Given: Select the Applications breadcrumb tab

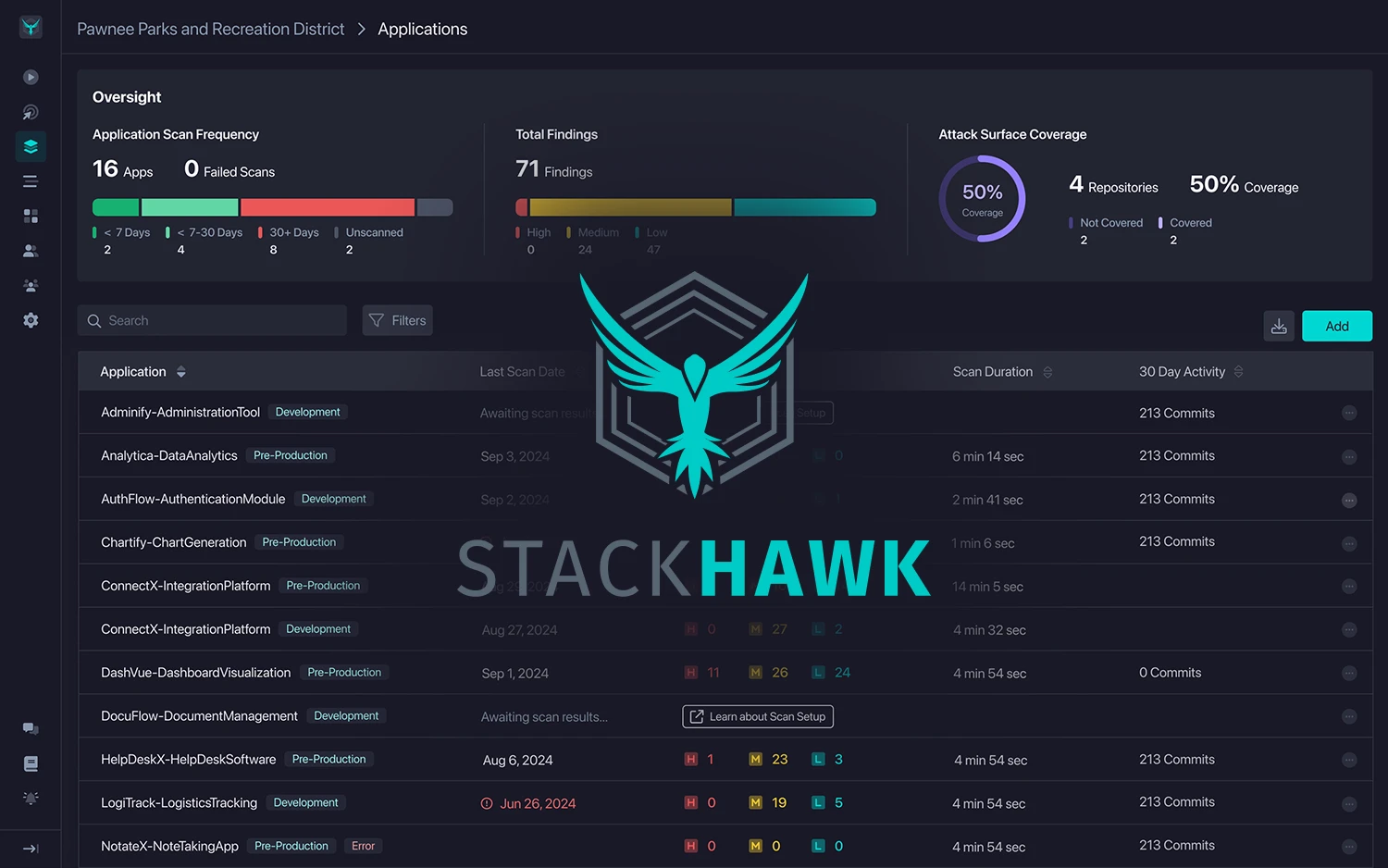Looking at the screenshot, I should pyautogui.click(x=422, y=29).
